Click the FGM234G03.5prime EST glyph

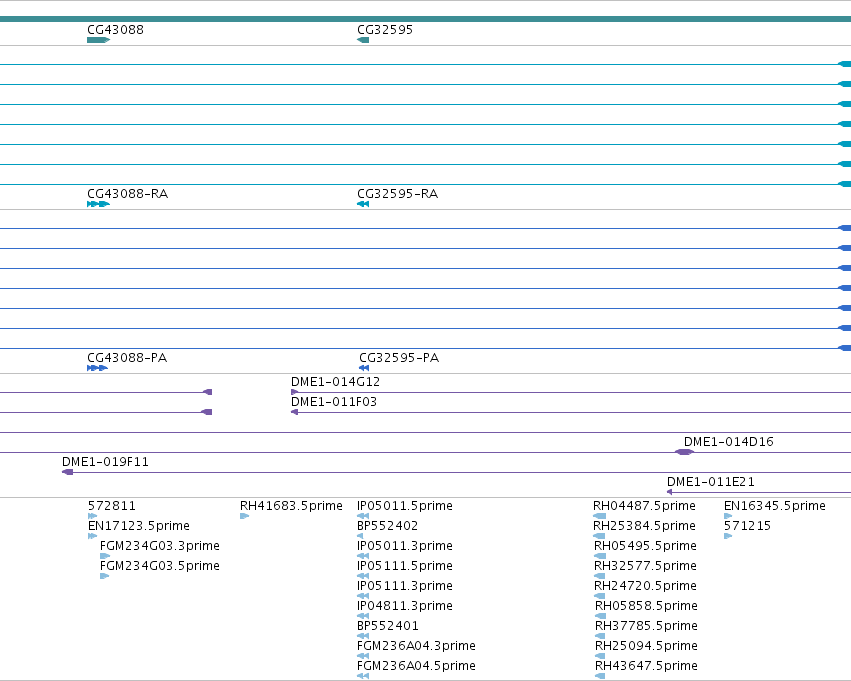105,576
